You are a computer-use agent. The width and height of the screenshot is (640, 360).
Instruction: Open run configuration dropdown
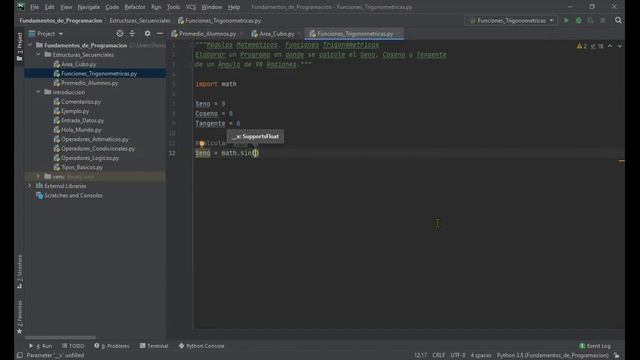pos(511,20)
